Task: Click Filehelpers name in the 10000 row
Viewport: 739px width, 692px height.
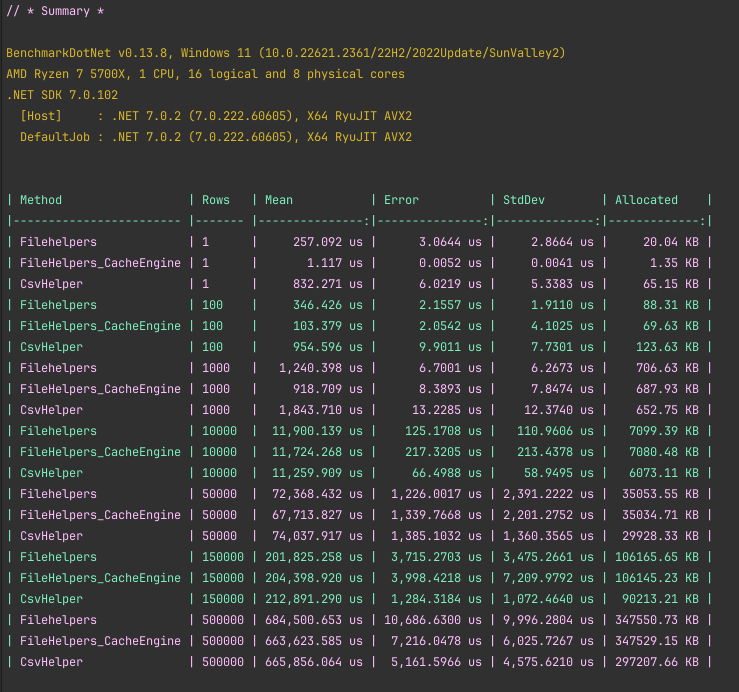Action: (58, 431)
